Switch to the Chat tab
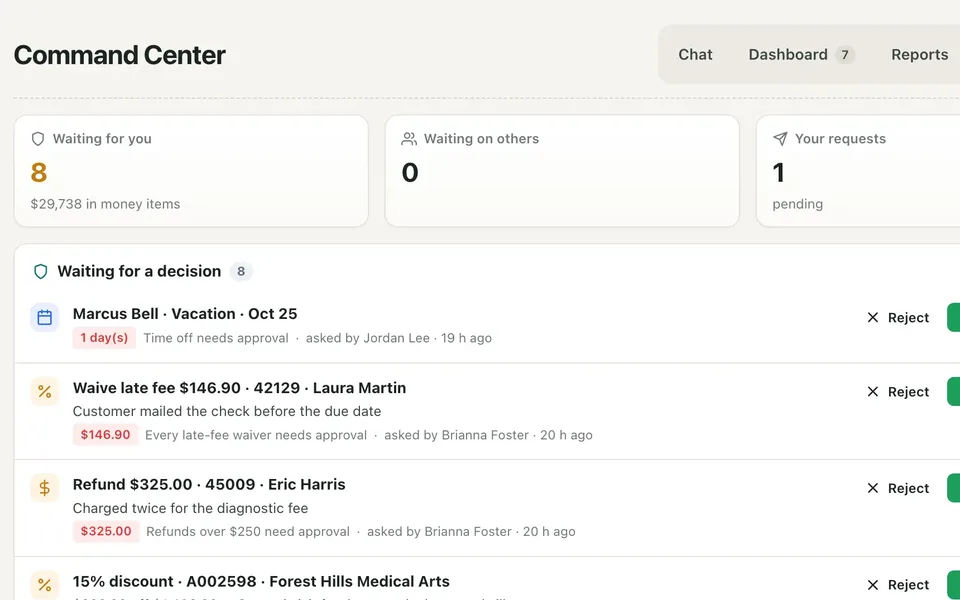 (x=696, y=54)
